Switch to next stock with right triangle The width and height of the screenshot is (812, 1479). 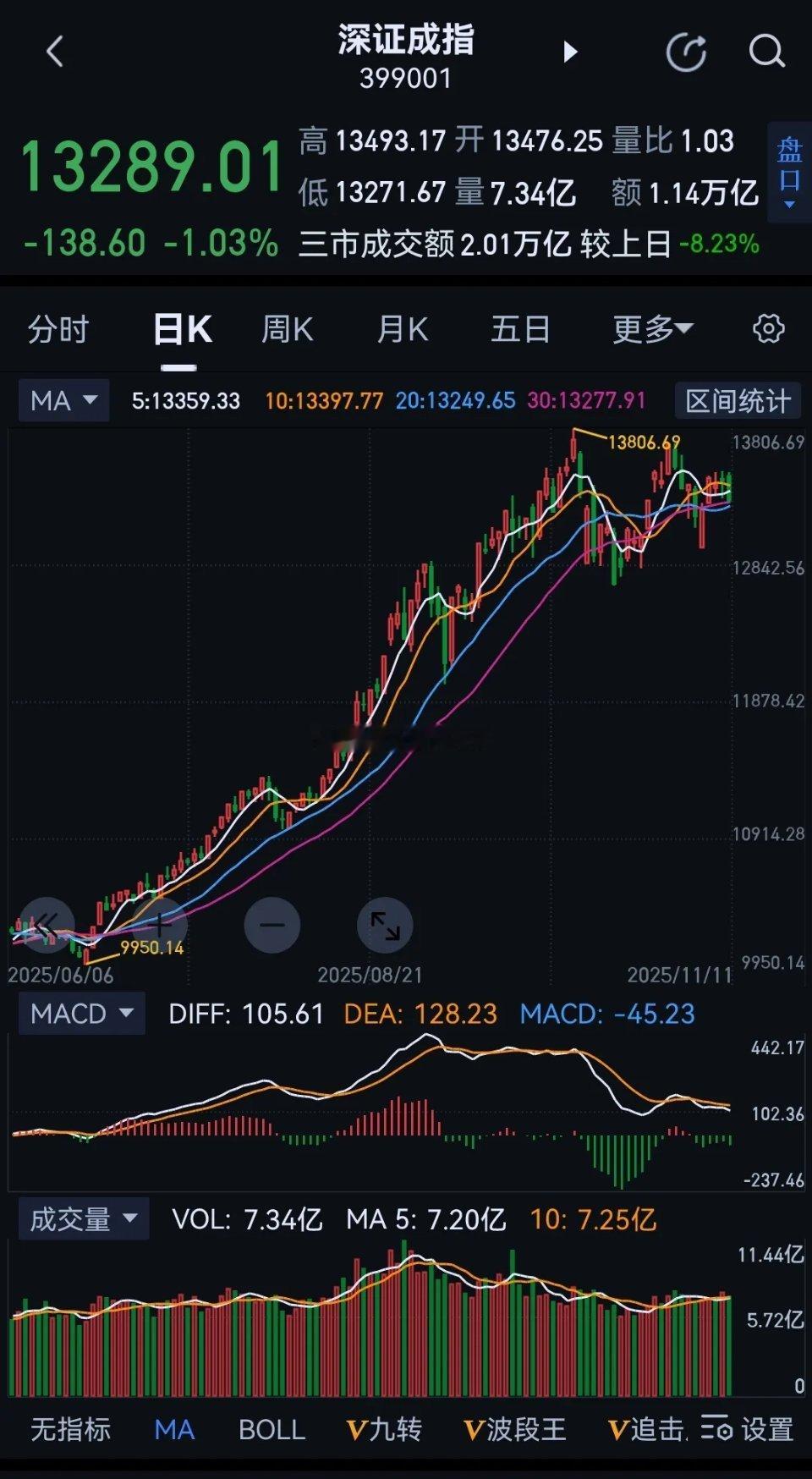pyautogui.click(x=571, y=52)
